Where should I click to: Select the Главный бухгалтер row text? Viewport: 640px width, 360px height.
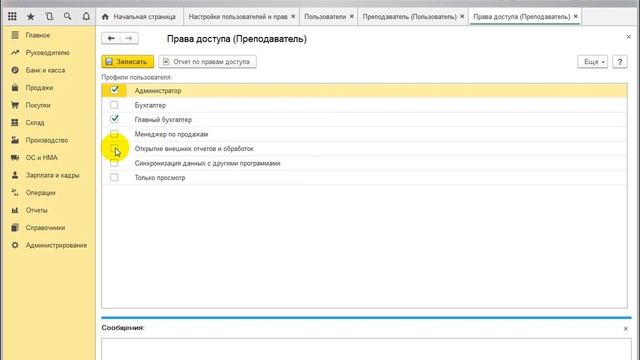(163, 120)
